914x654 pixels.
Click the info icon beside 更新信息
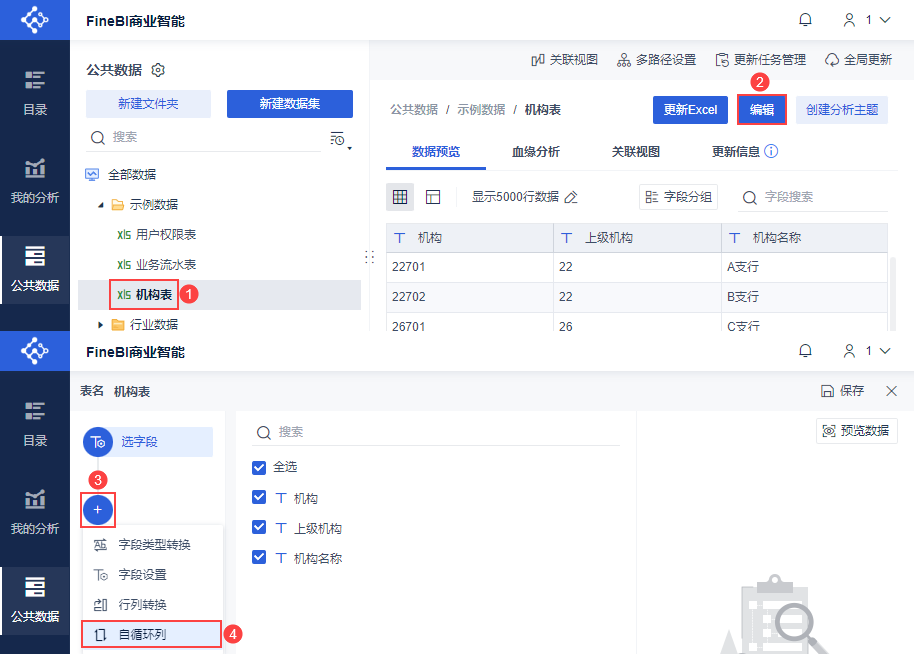click(771, 151)
